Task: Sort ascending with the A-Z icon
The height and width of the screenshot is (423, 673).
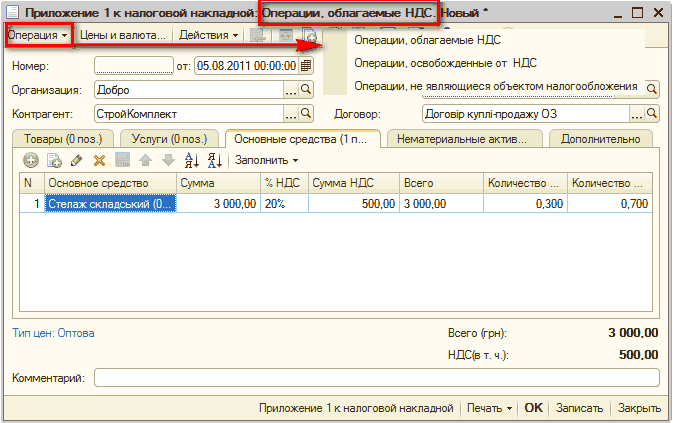Action: pyautogui.click(x=193, y=160)
